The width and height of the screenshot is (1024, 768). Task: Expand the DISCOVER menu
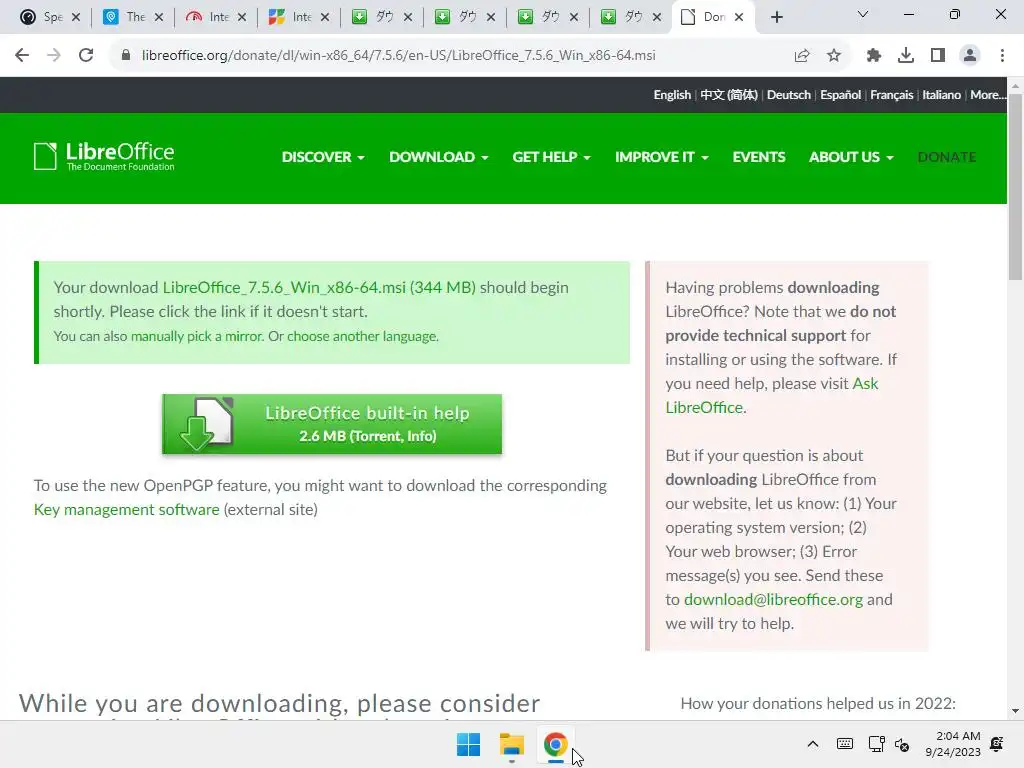(323, 157)
